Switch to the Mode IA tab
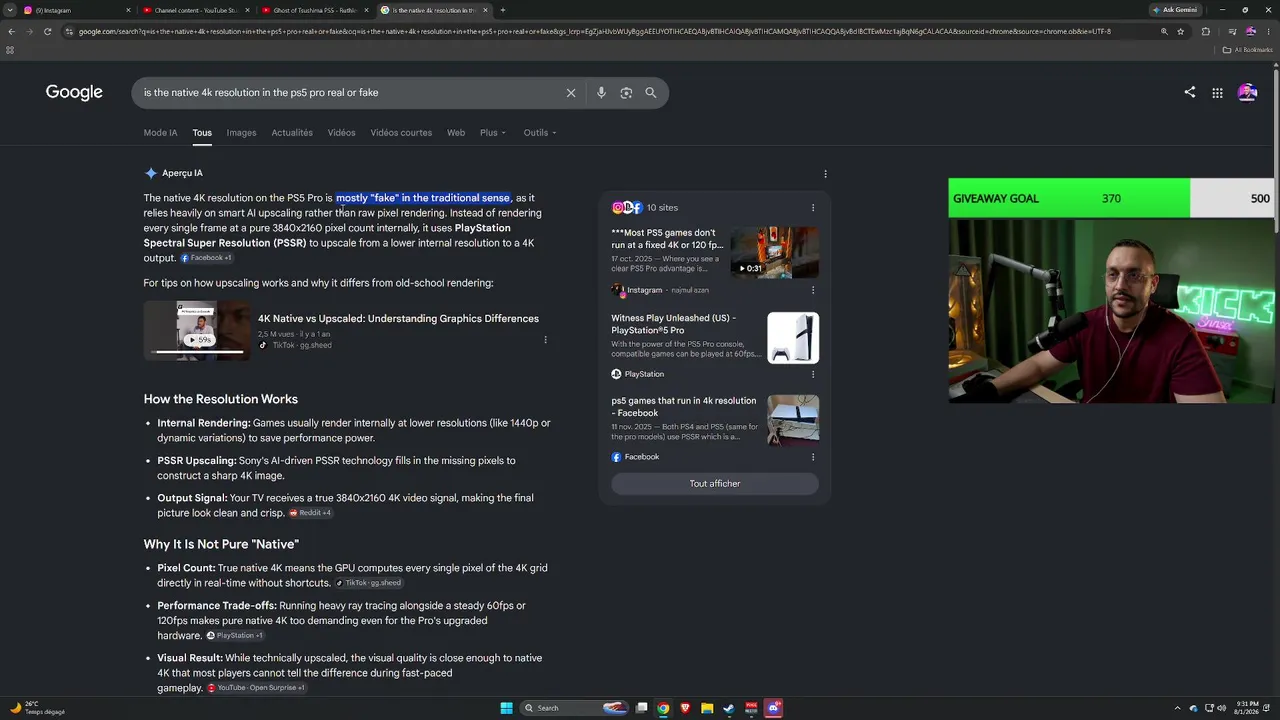This screenshot has width=1280, height=720. pyautogui.click(x=160, y=133)
